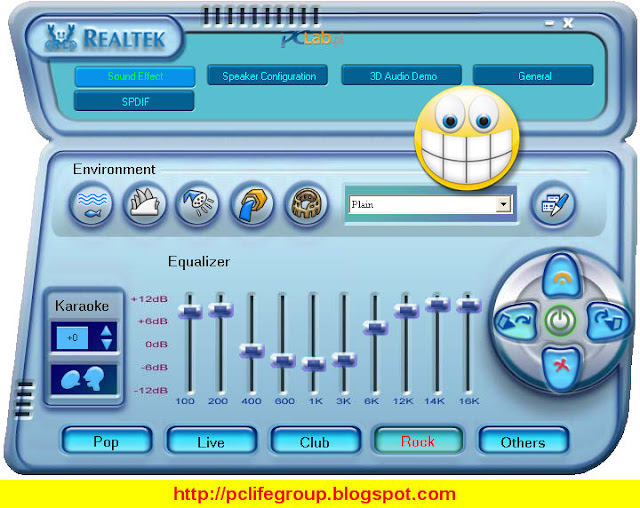Click the 100 Hz equalizer slider handle
640x508 pixels.
click(x=190, y=311)
